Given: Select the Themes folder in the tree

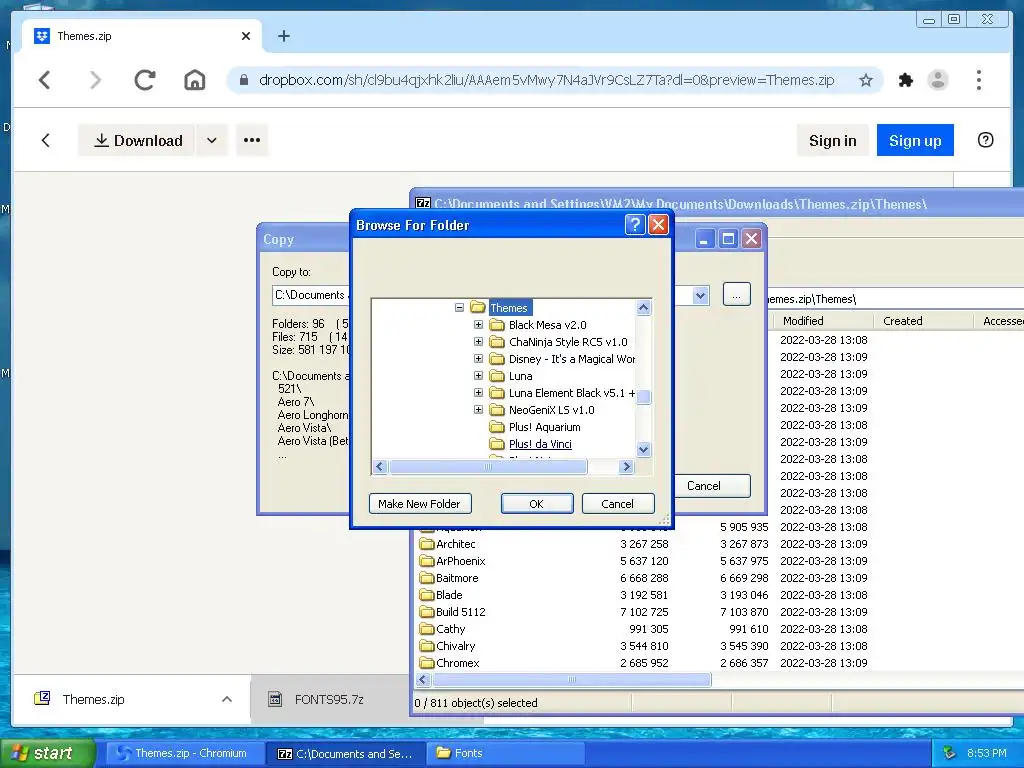Looking at the screenshot, I should point(509,308).
